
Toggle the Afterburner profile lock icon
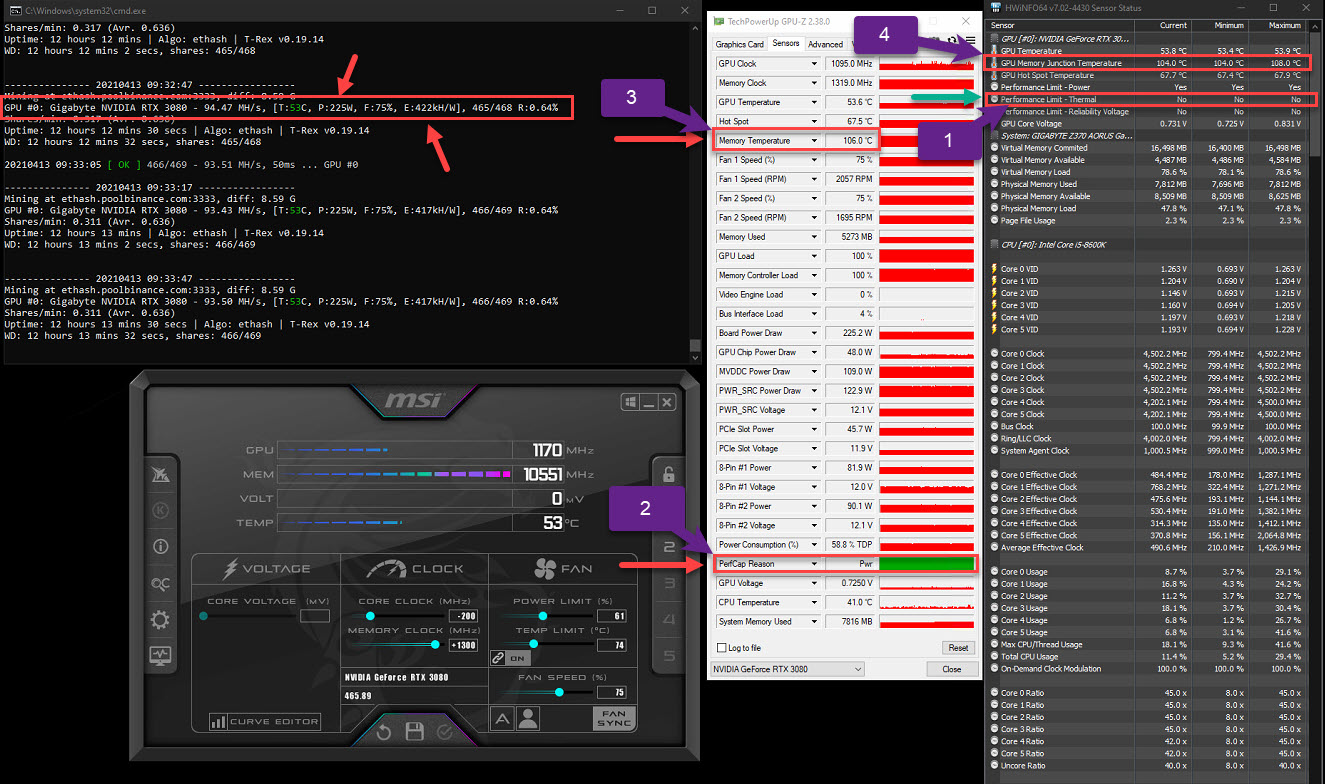point(669,474)
